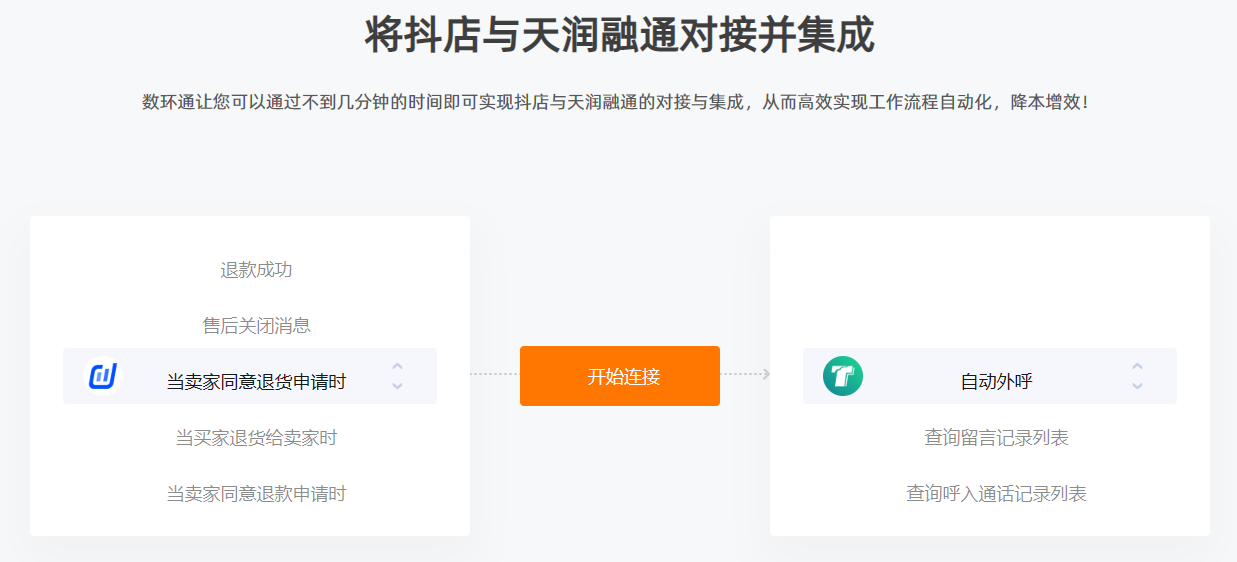Image resolution: width=1237 pixels, height=562 pixels.
Task: Choose 当卖家同意退款申请时 option
Action: [x=256, y=494]
